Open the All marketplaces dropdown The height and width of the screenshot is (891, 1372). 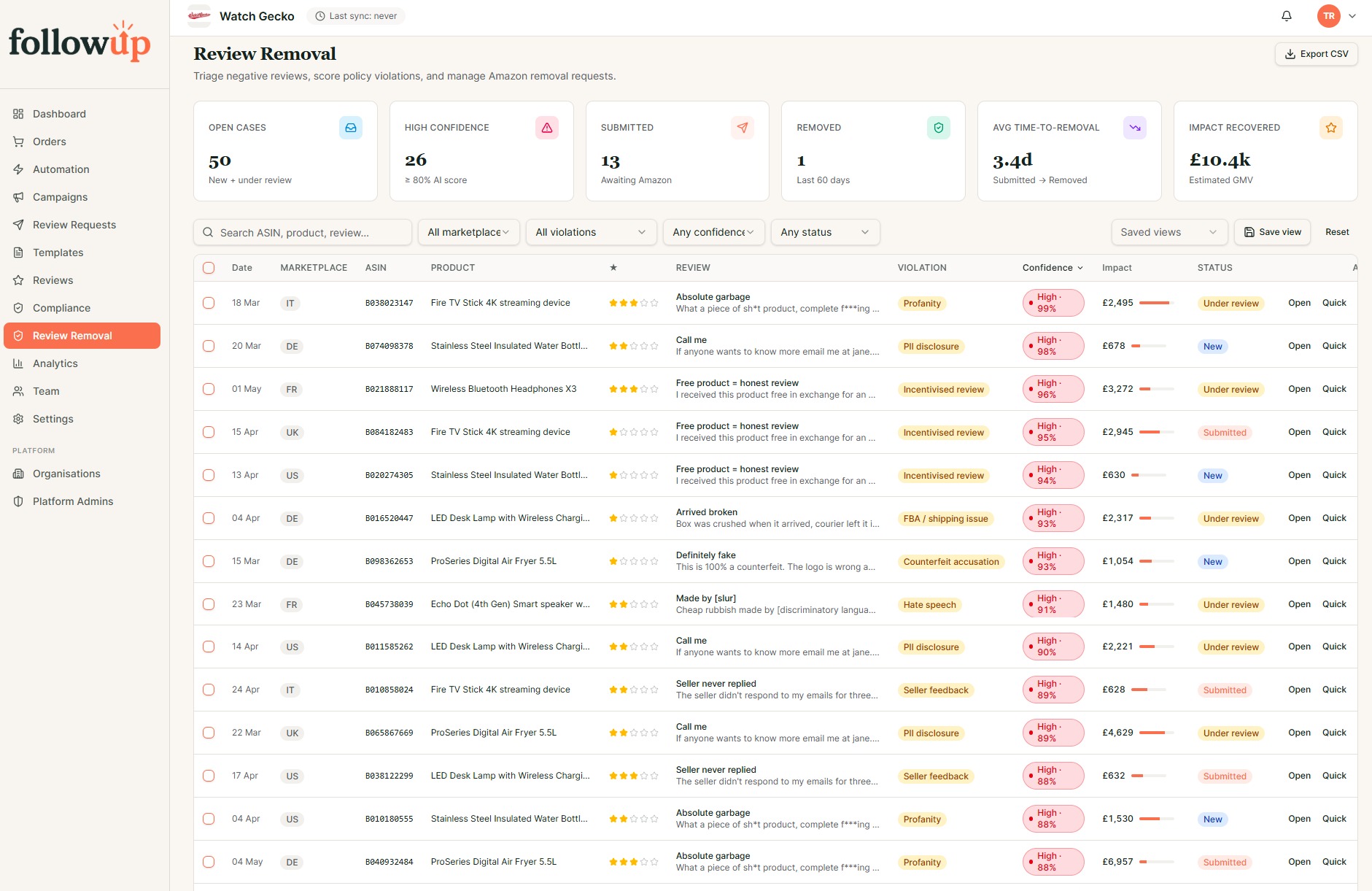[469, 232]
